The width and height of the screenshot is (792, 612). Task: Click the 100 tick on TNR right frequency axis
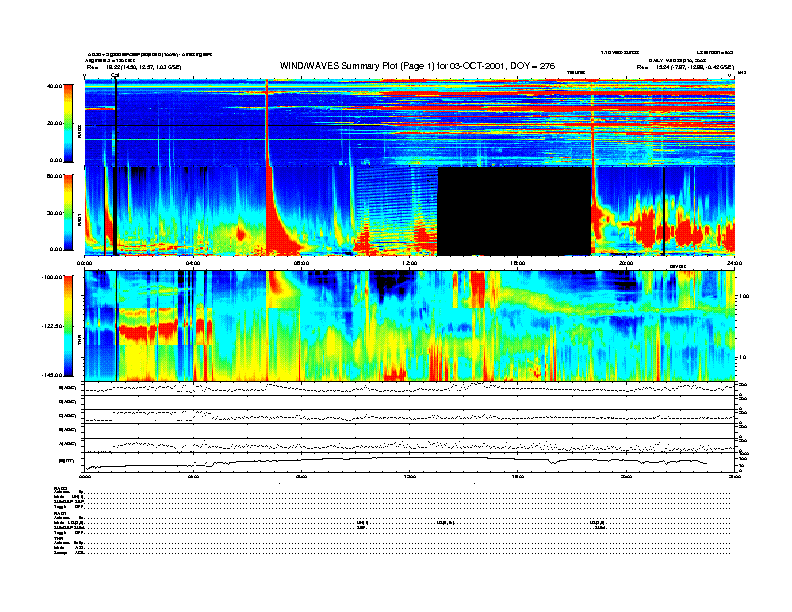pyautogui.click(x=742, y=296)
